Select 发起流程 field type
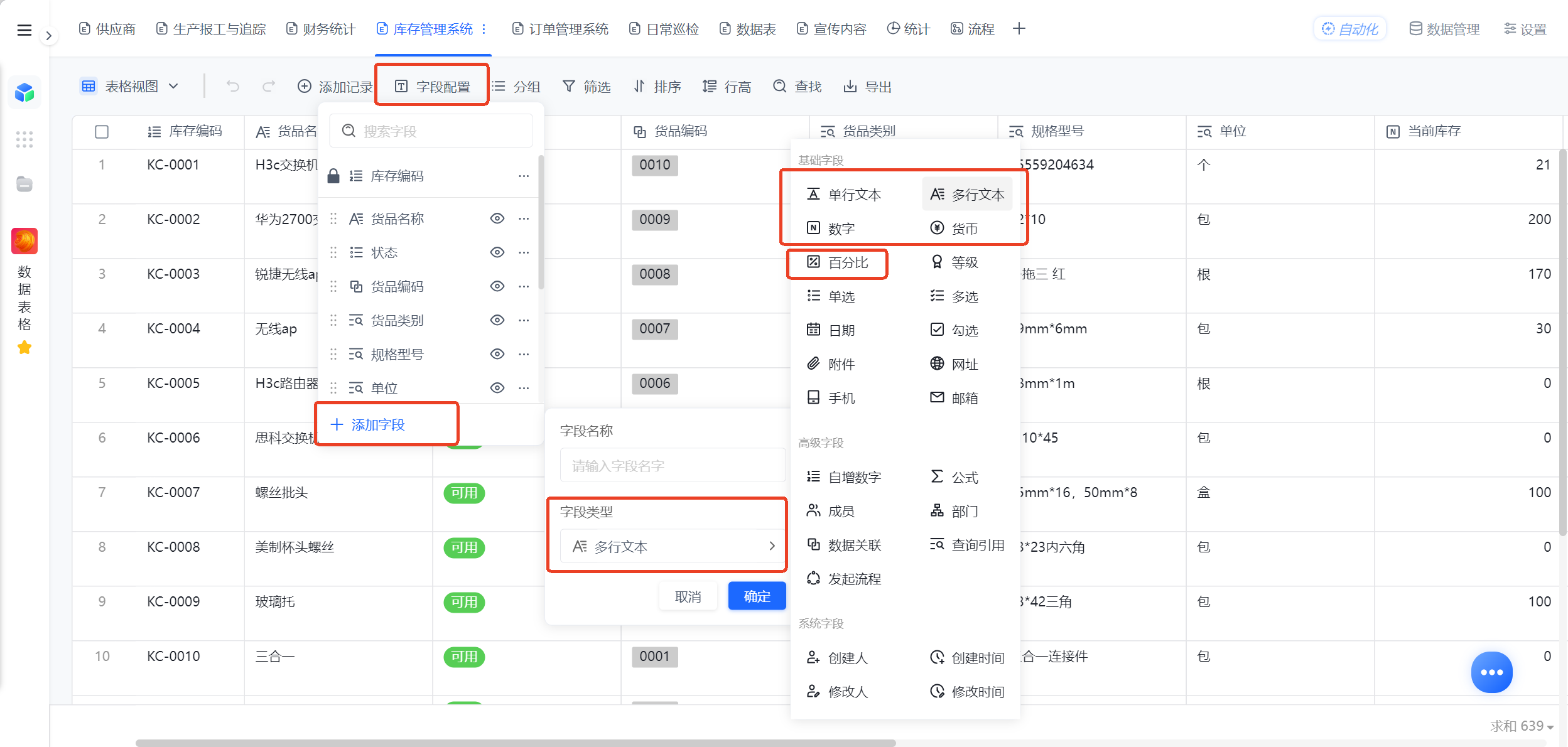 point(844,579)
